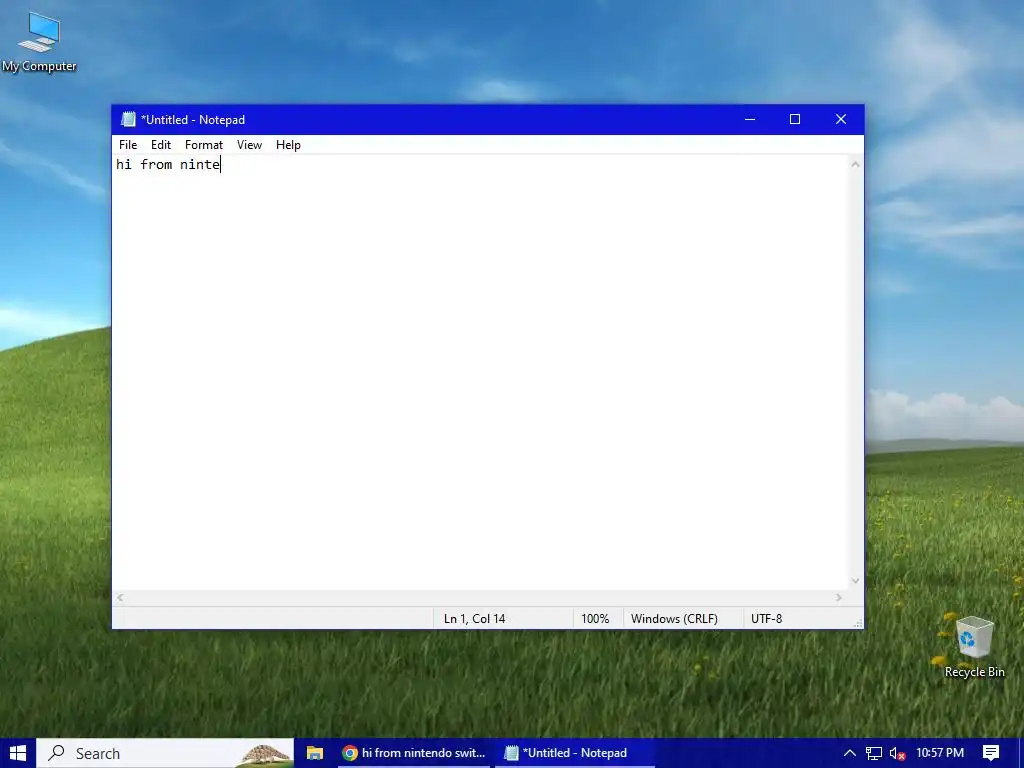
Task: Click the '*Untitled - Notepad' title bar text
Action: click(193, 120)
